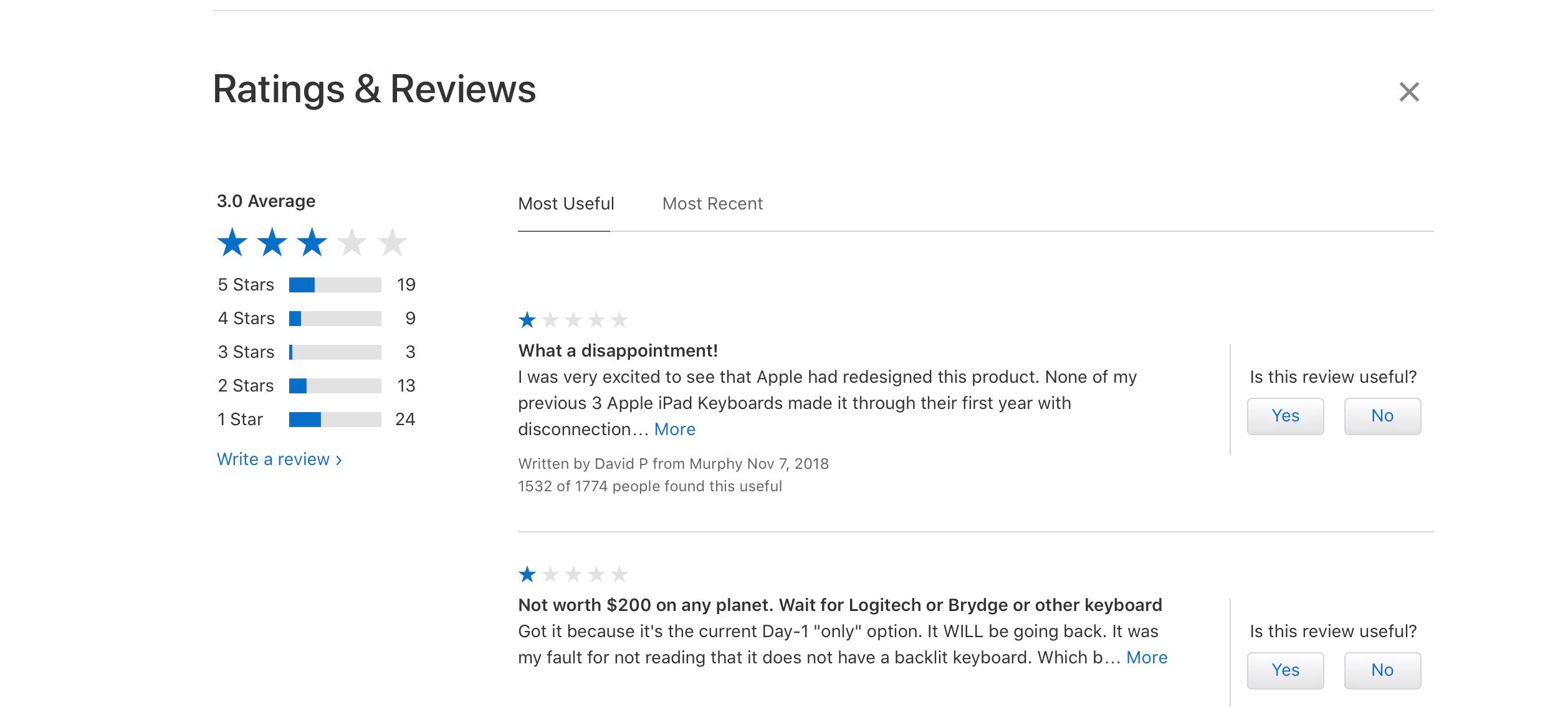Mark second review not useful with No
Viewport: 1568px width, 707px height.
(1382, 670)
